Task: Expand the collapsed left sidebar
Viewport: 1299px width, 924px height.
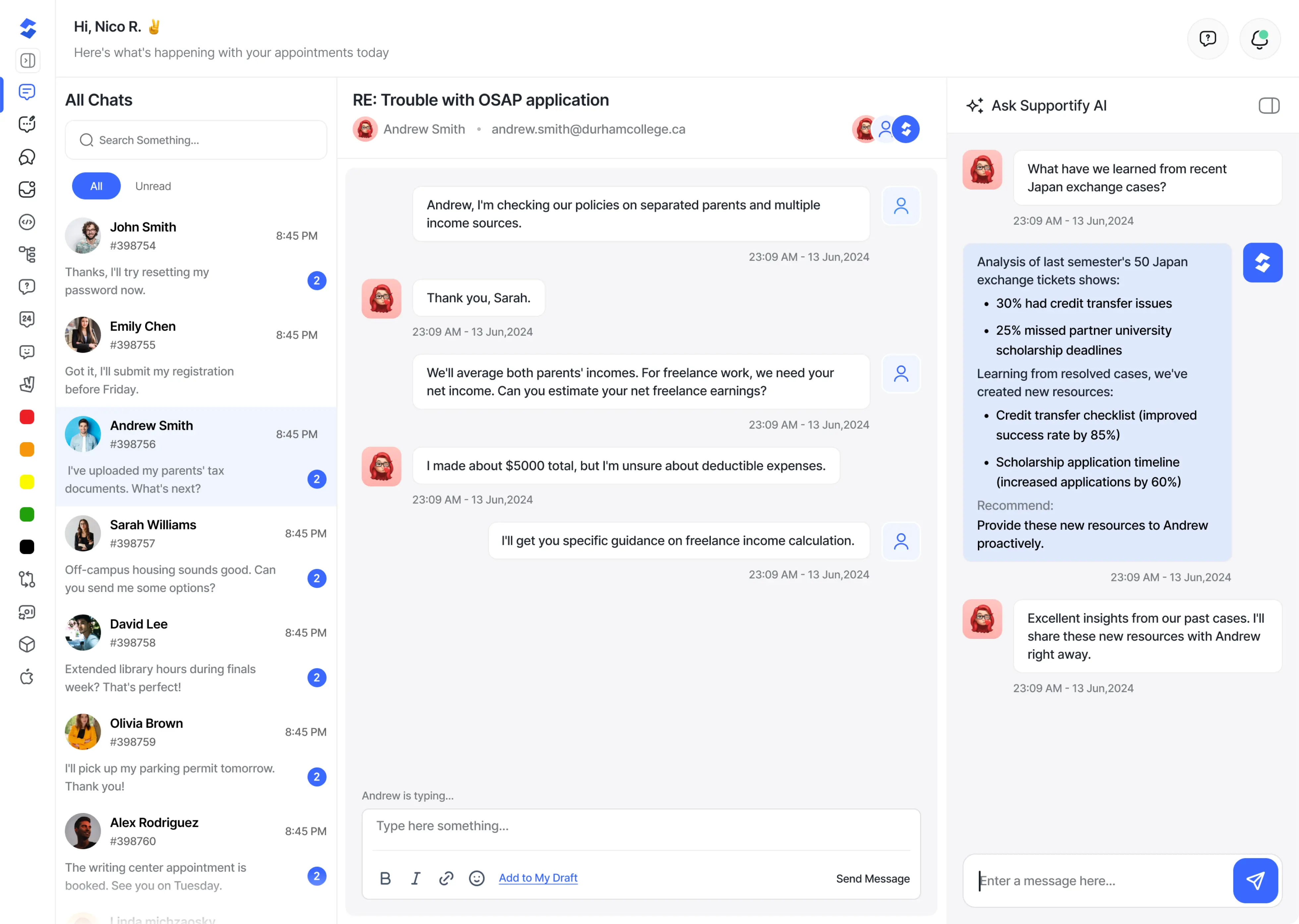Action: [27, 60]
